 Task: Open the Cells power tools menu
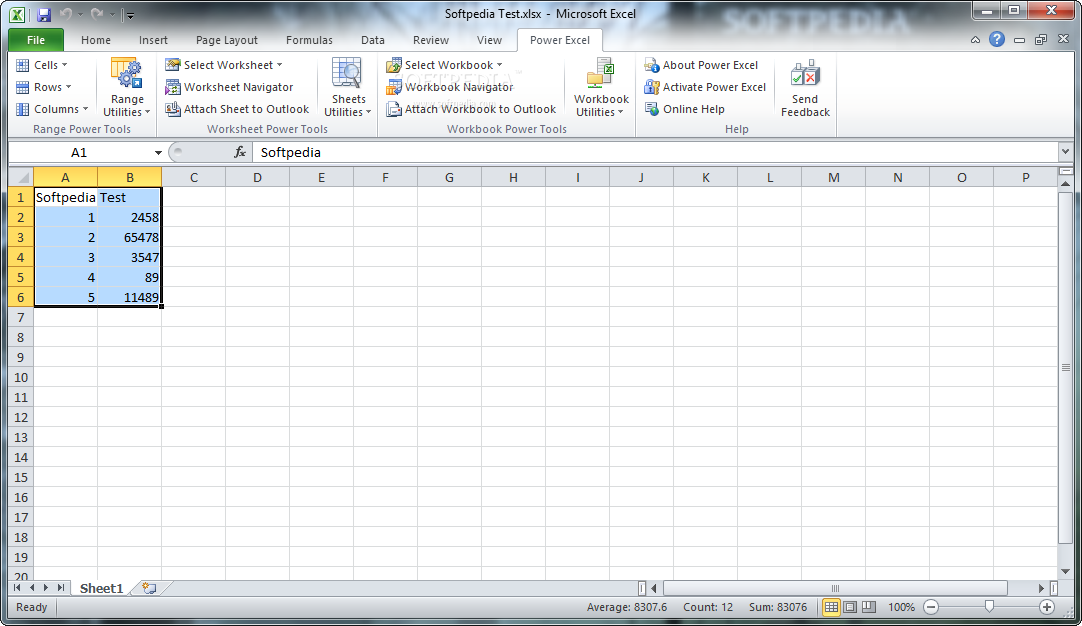coord(41,65)
